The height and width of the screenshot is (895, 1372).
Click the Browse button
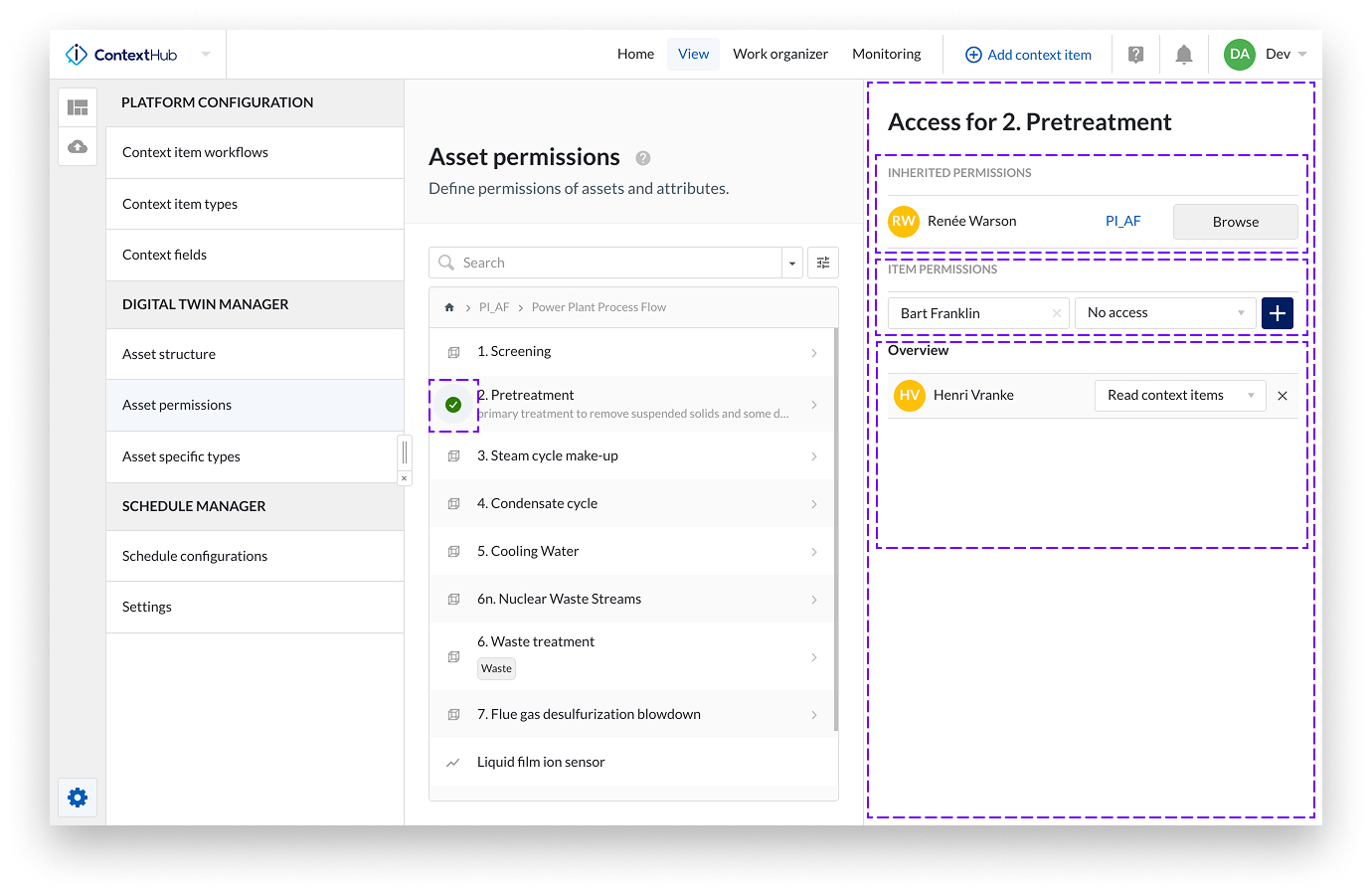coord(1235,222)
